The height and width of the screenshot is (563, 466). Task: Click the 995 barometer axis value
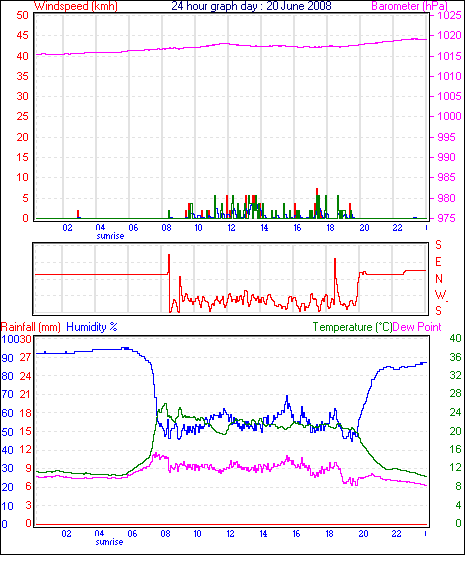pyautogui.click(x=447, y=137)
